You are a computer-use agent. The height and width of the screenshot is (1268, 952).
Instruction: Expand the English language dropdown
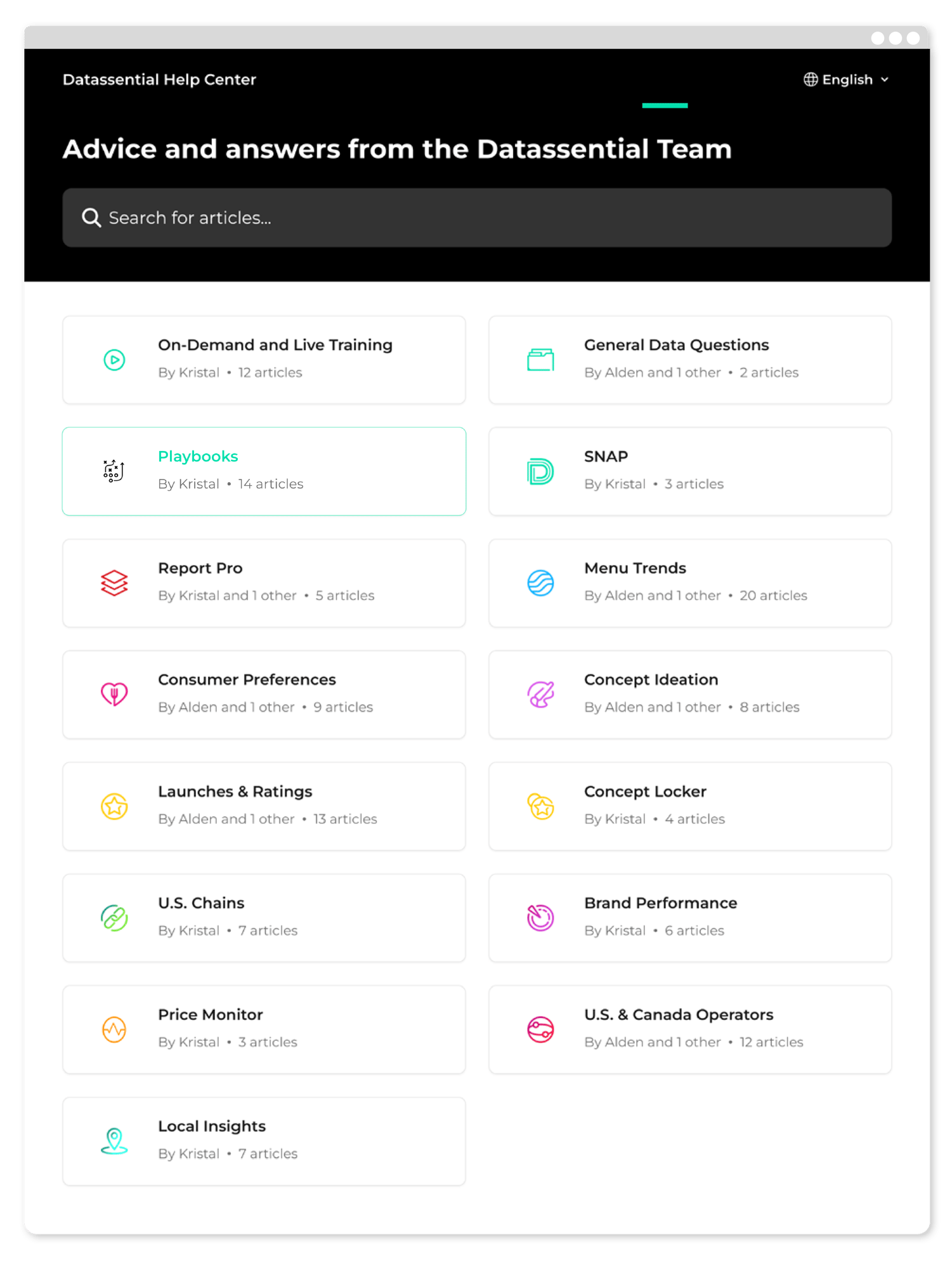click(847, 79)
